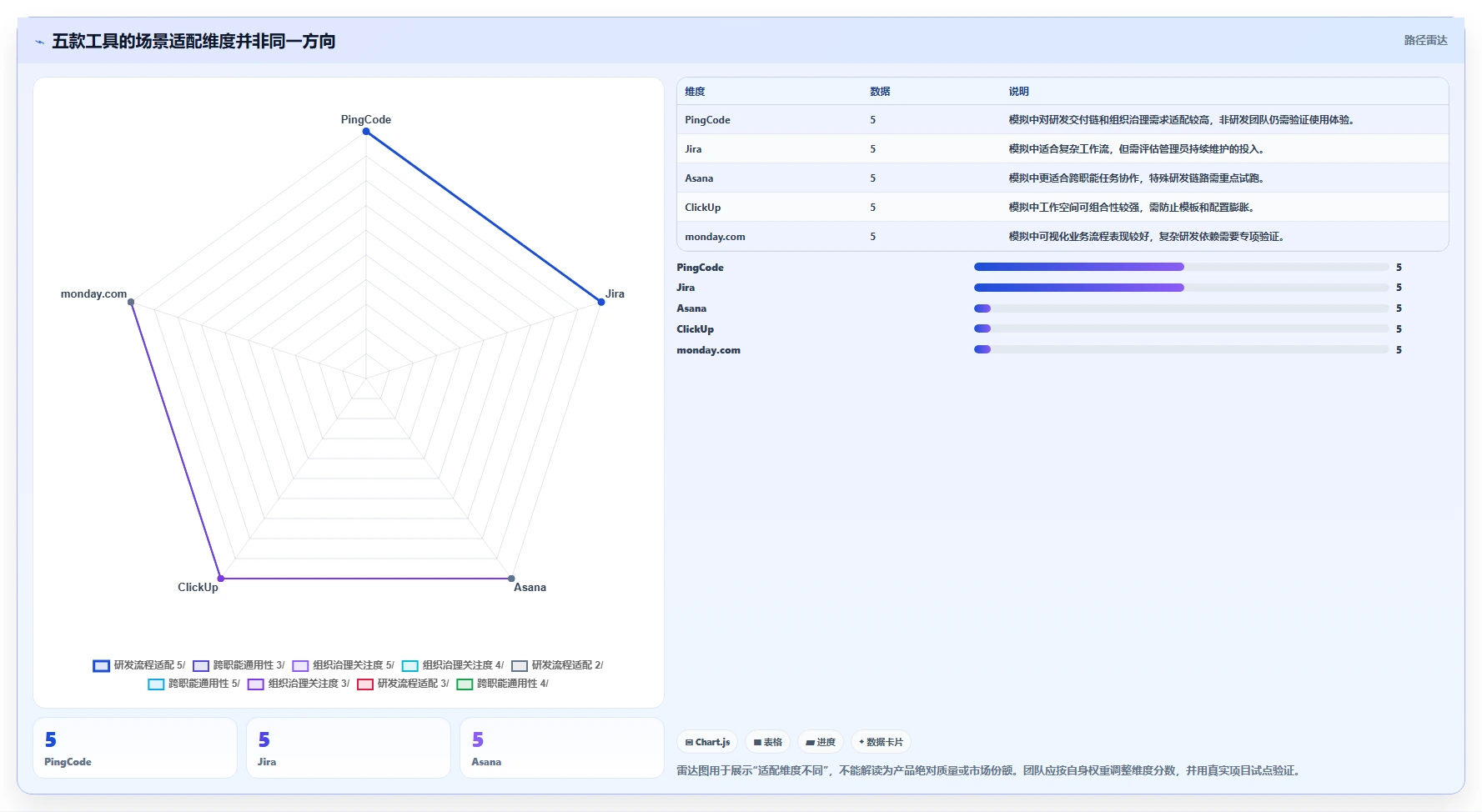This screenshot has height=812, width=1482.
Task: Click the Jira axis label on radar
Action: coord(615,293)
